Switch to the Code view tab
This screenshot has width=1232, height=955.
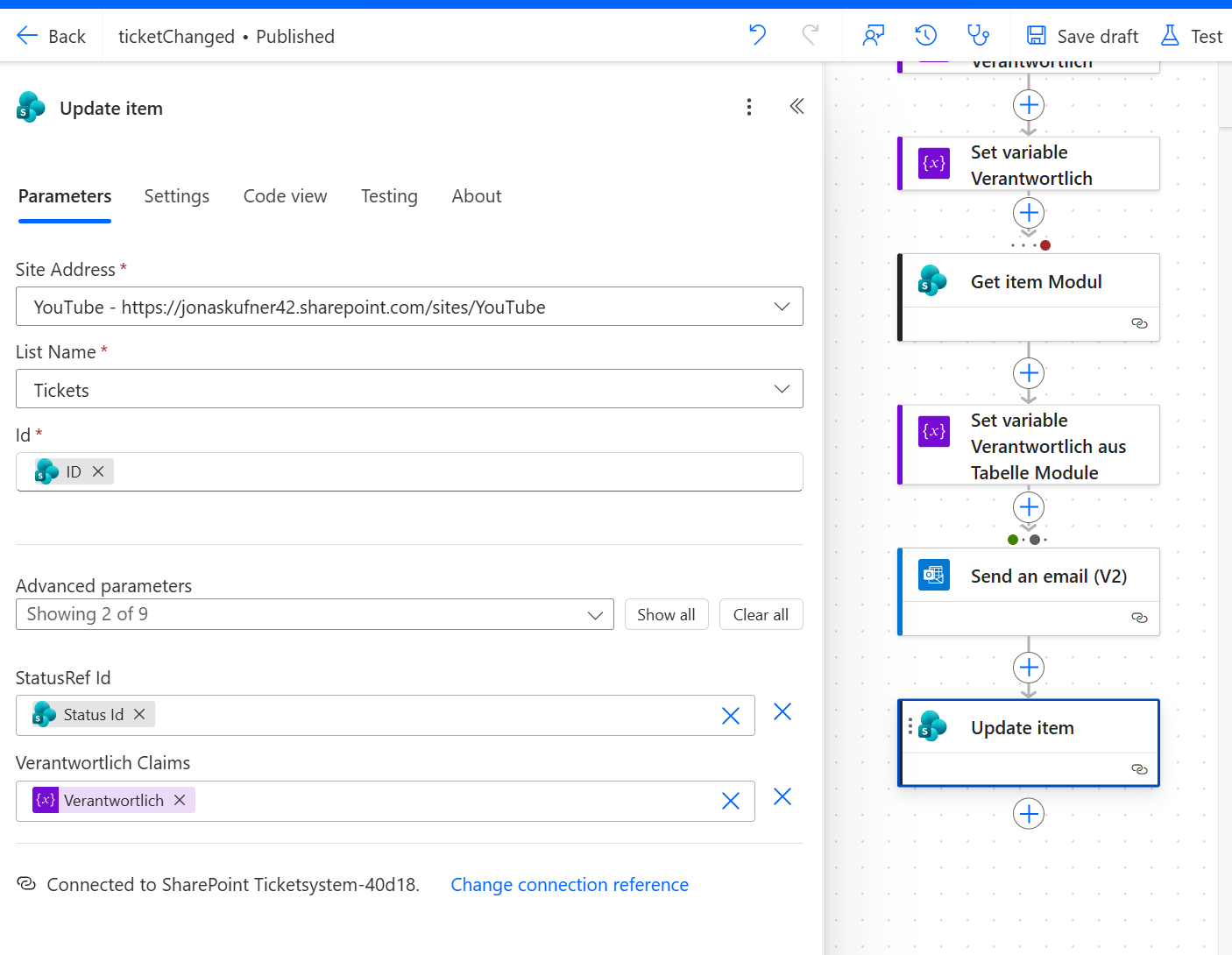pyautogui.click(x=285, y=196)
